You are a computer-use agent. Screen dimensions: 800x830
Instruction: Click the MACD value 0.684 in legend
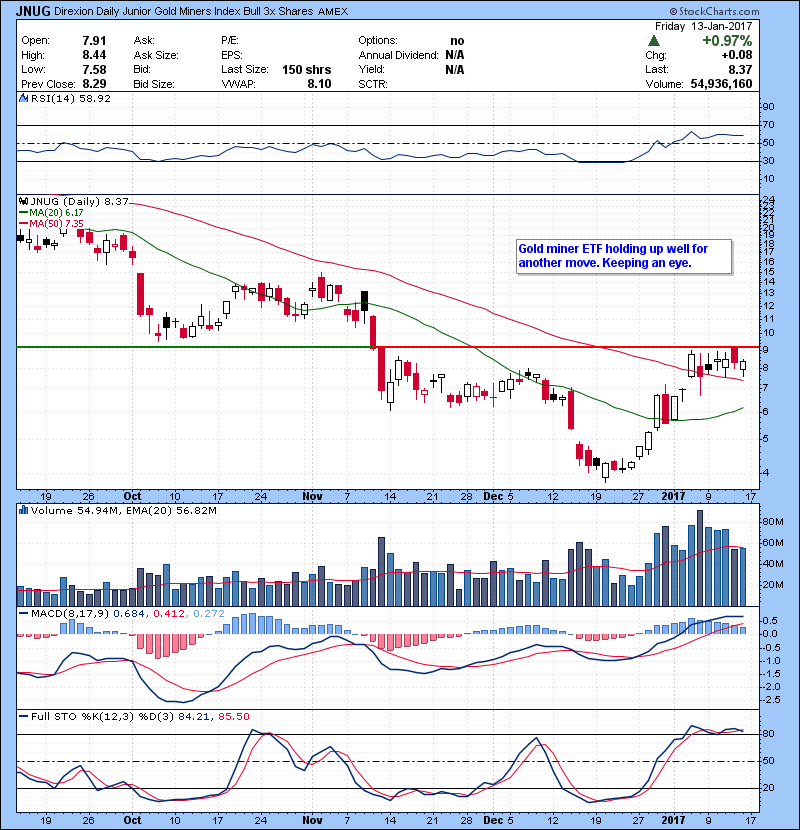tap(129, 614)
